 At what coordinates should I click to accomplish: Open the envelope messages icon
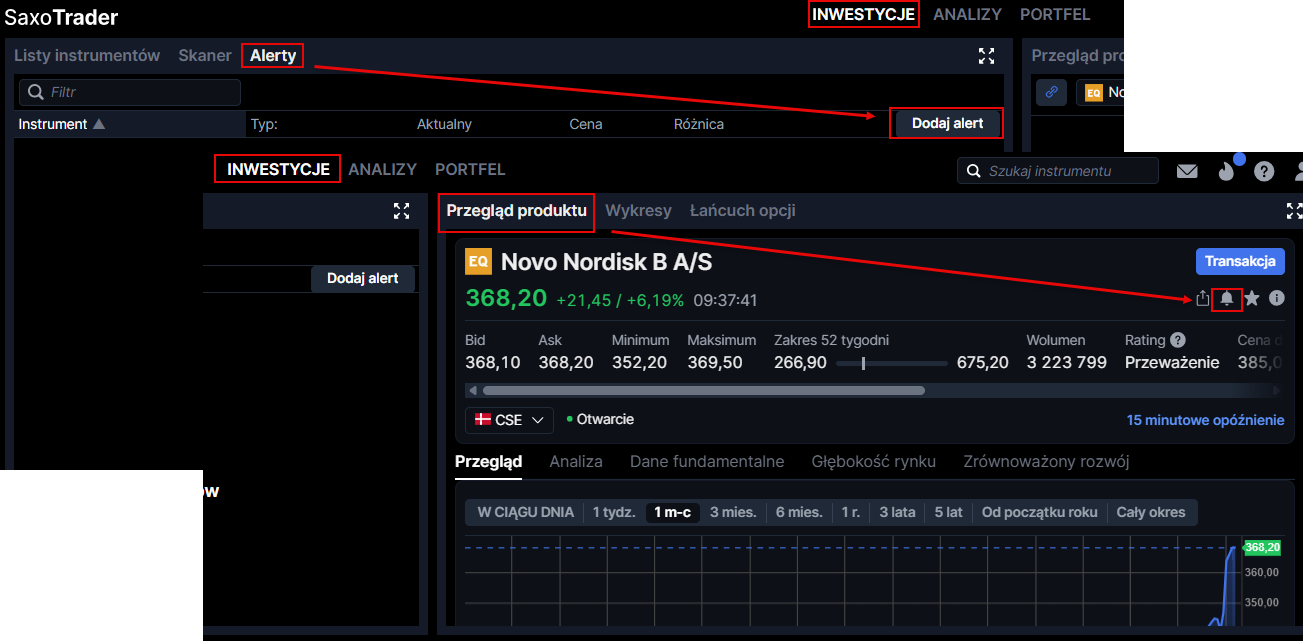pyautogui.click(x=1187, y=171)
